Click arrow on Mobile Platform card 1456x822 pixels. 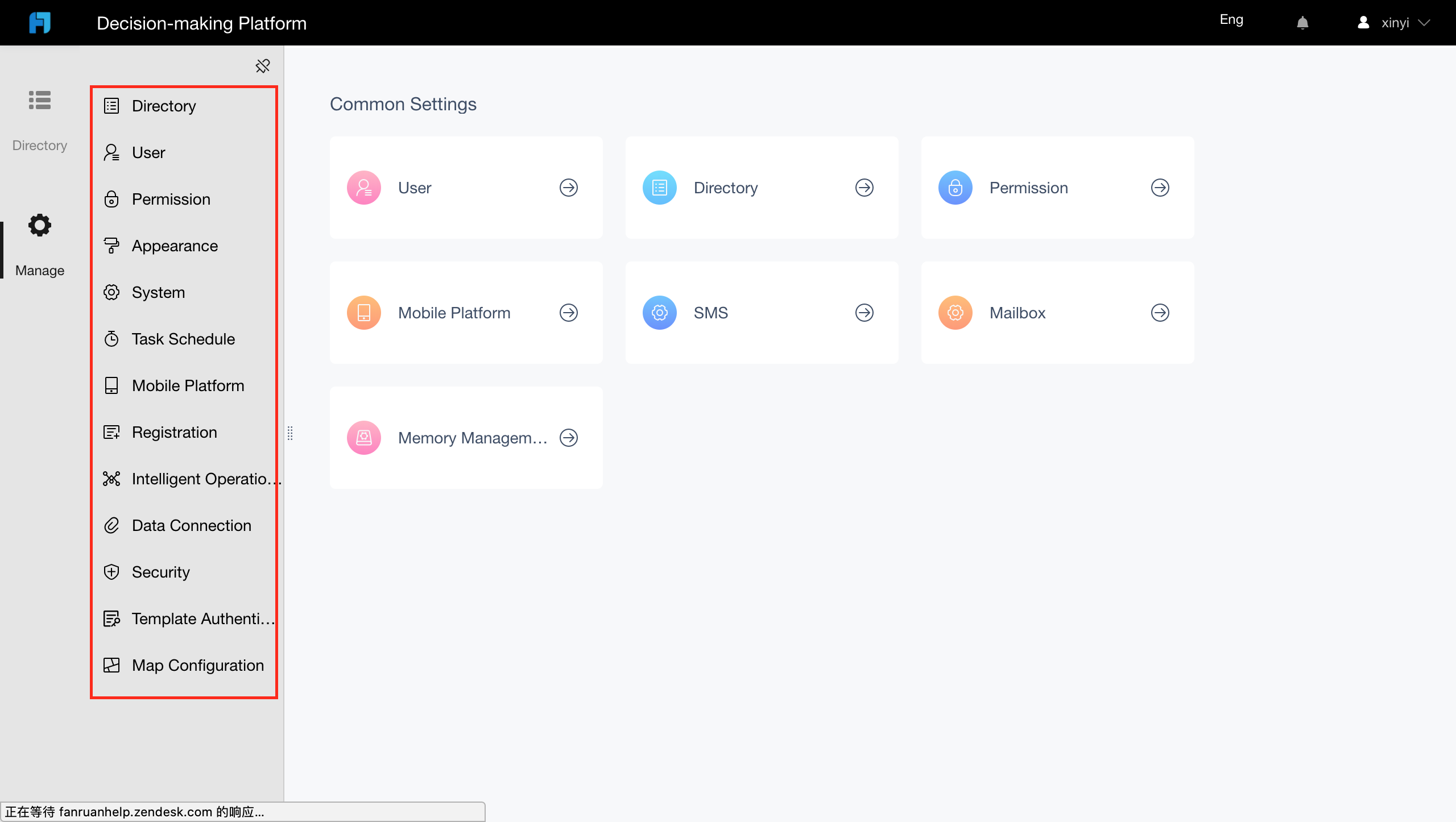[x=569, y=313]
